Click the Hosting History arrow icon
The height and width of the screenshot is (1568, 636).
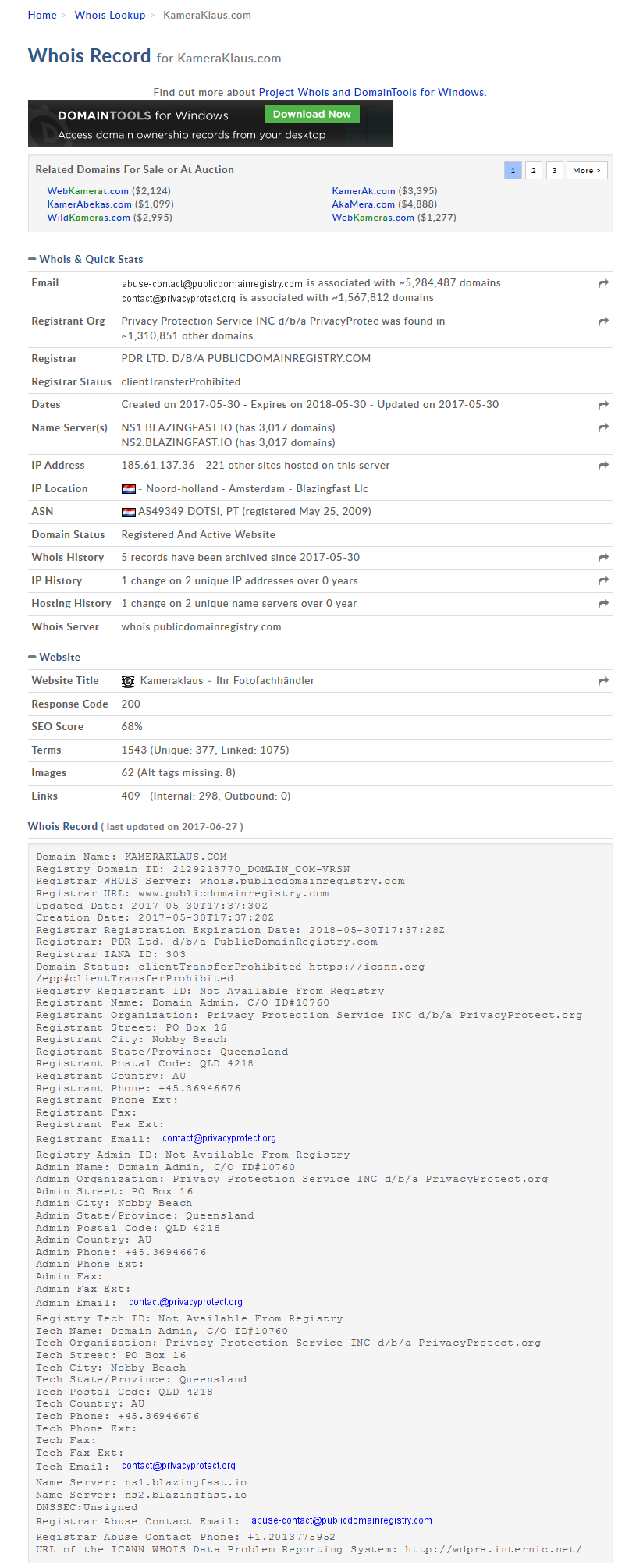point(603,604)
